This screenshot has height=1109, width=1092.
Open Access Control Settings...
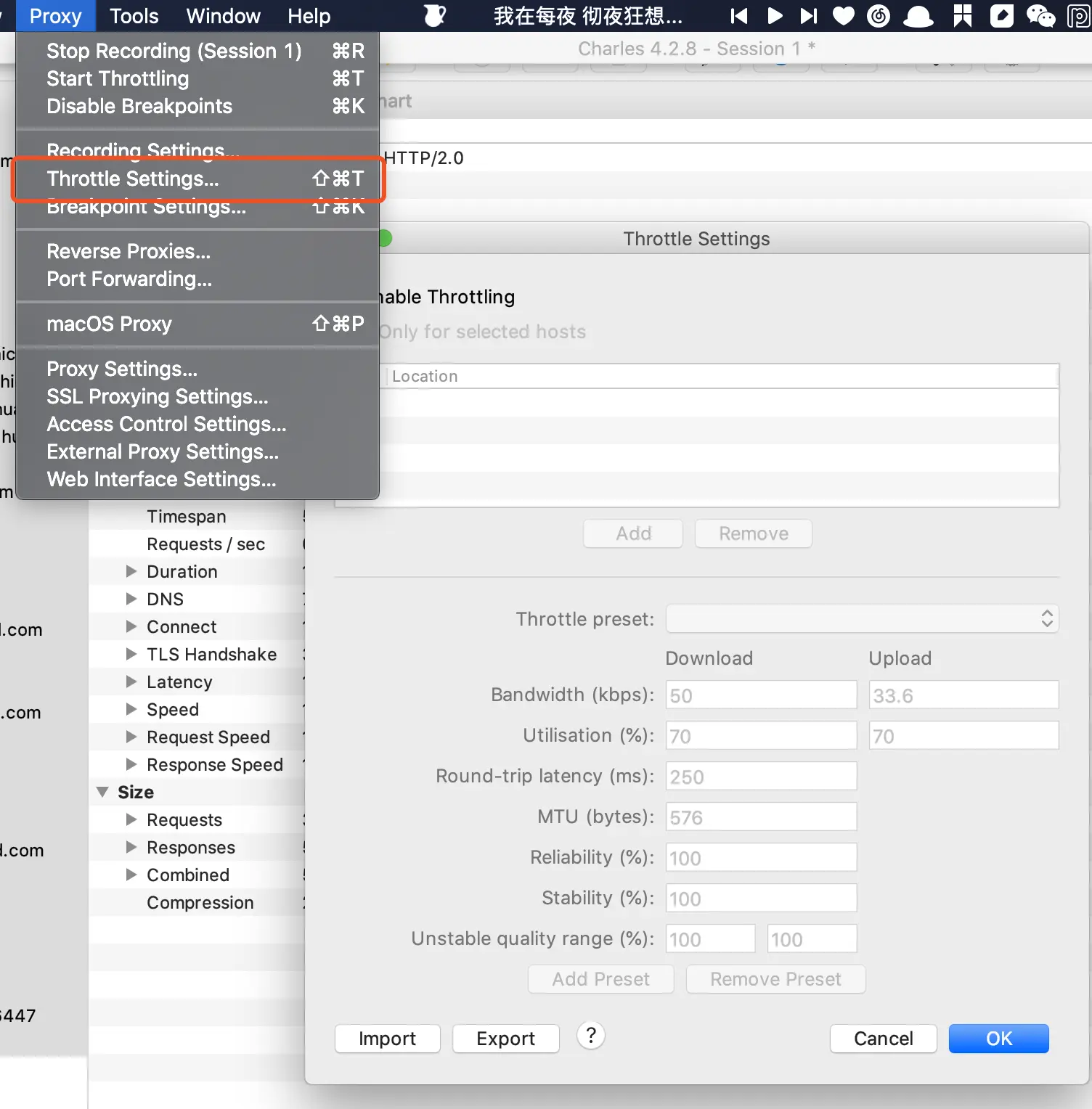[197, 424]
